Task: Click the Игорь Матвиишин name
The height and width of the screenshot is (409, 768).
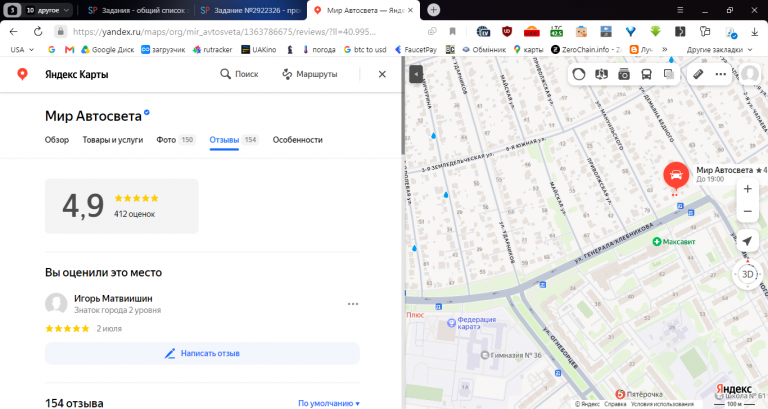Action: 113,298
